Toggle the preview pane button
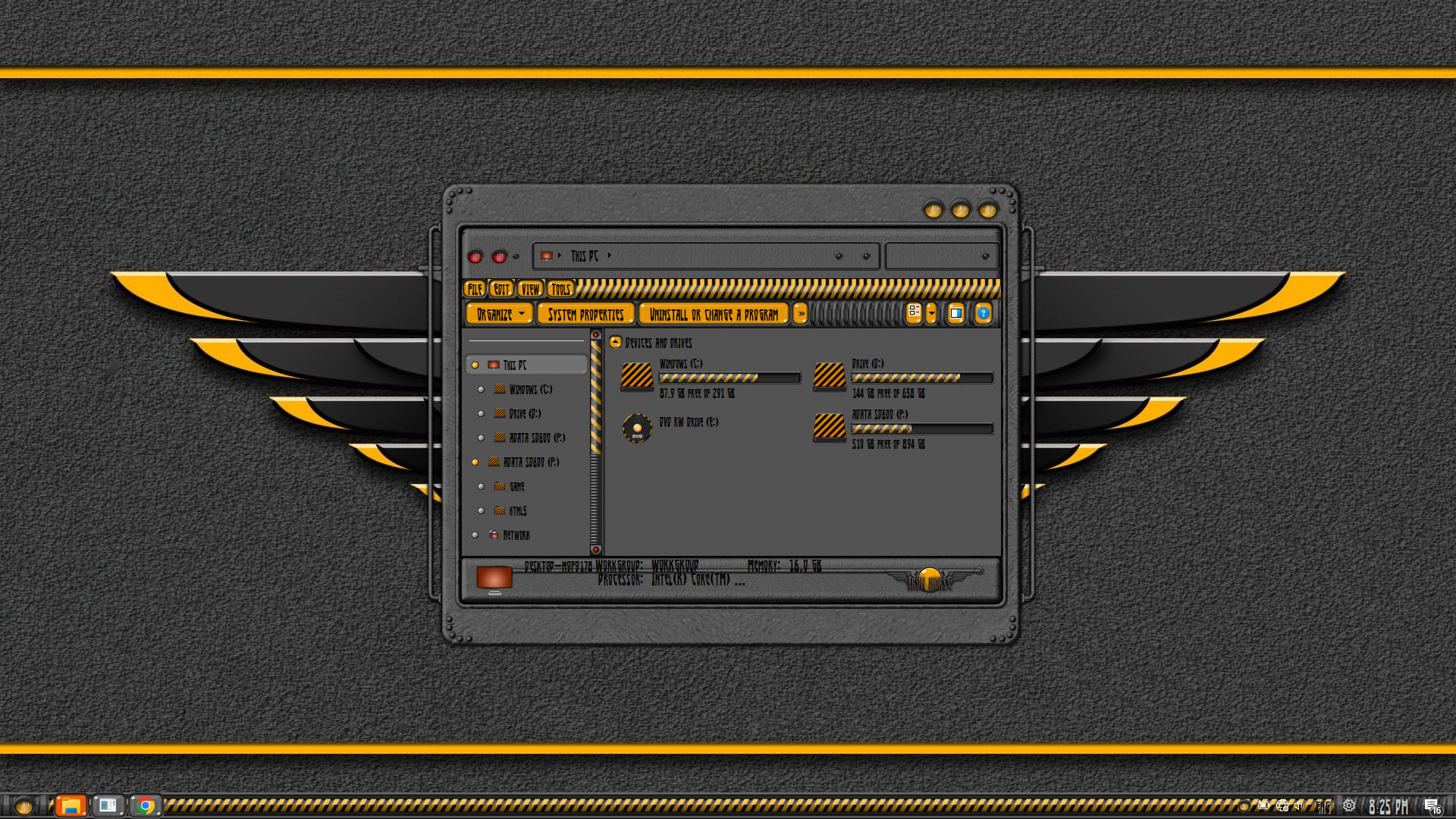Screen dimensions: 1456x819 pos(955,313)
